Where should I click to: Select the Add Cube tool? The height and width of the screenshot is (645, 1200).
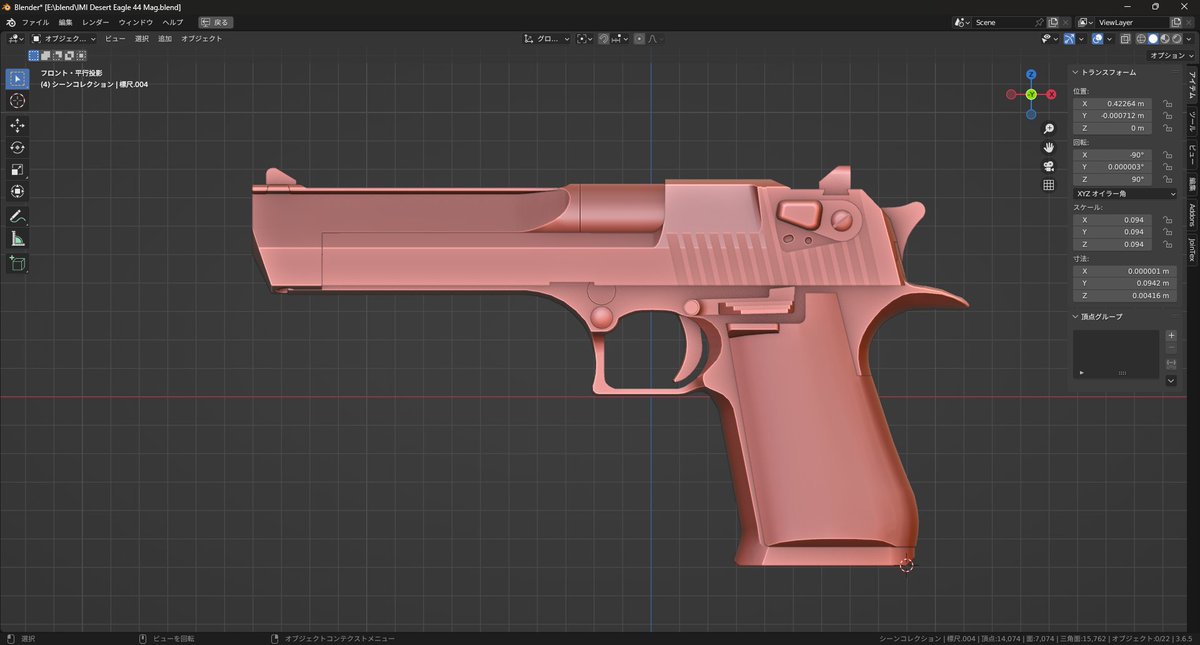click(x=18, y=263)
